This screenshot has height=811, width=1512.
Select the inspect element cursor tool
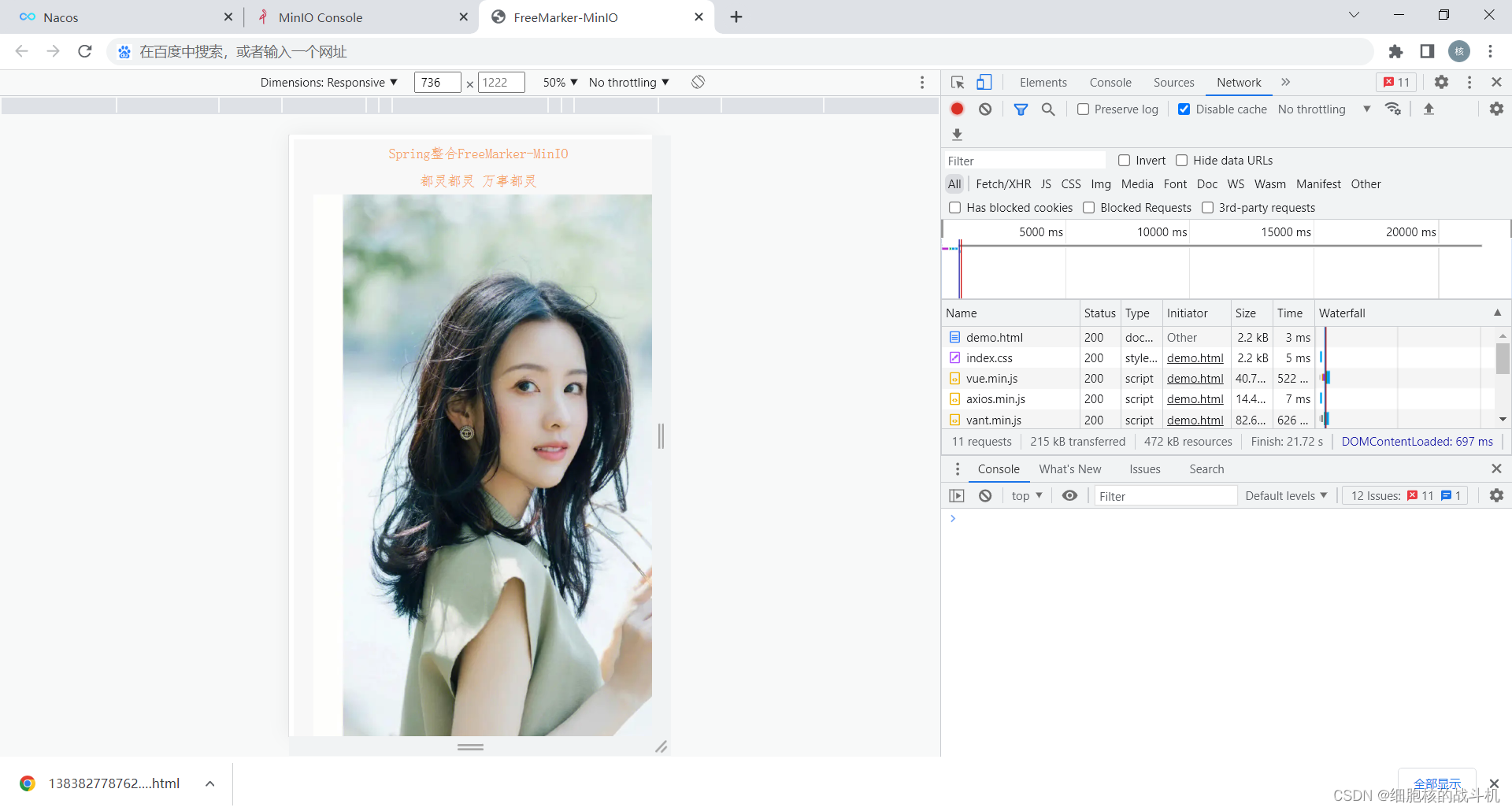957,82
